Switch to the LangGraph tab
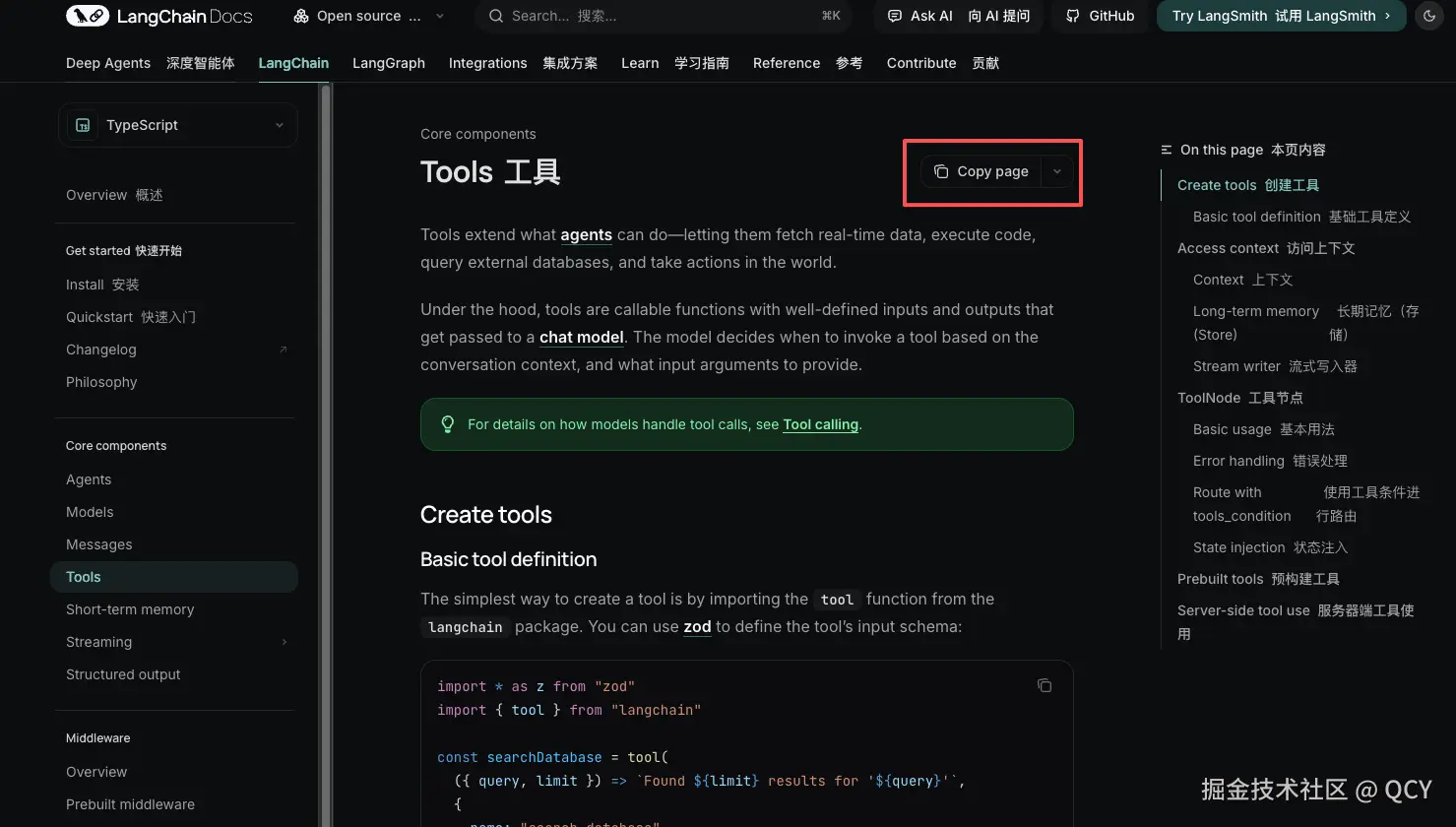Screen dimensions: 1456x827 (389, 63)
